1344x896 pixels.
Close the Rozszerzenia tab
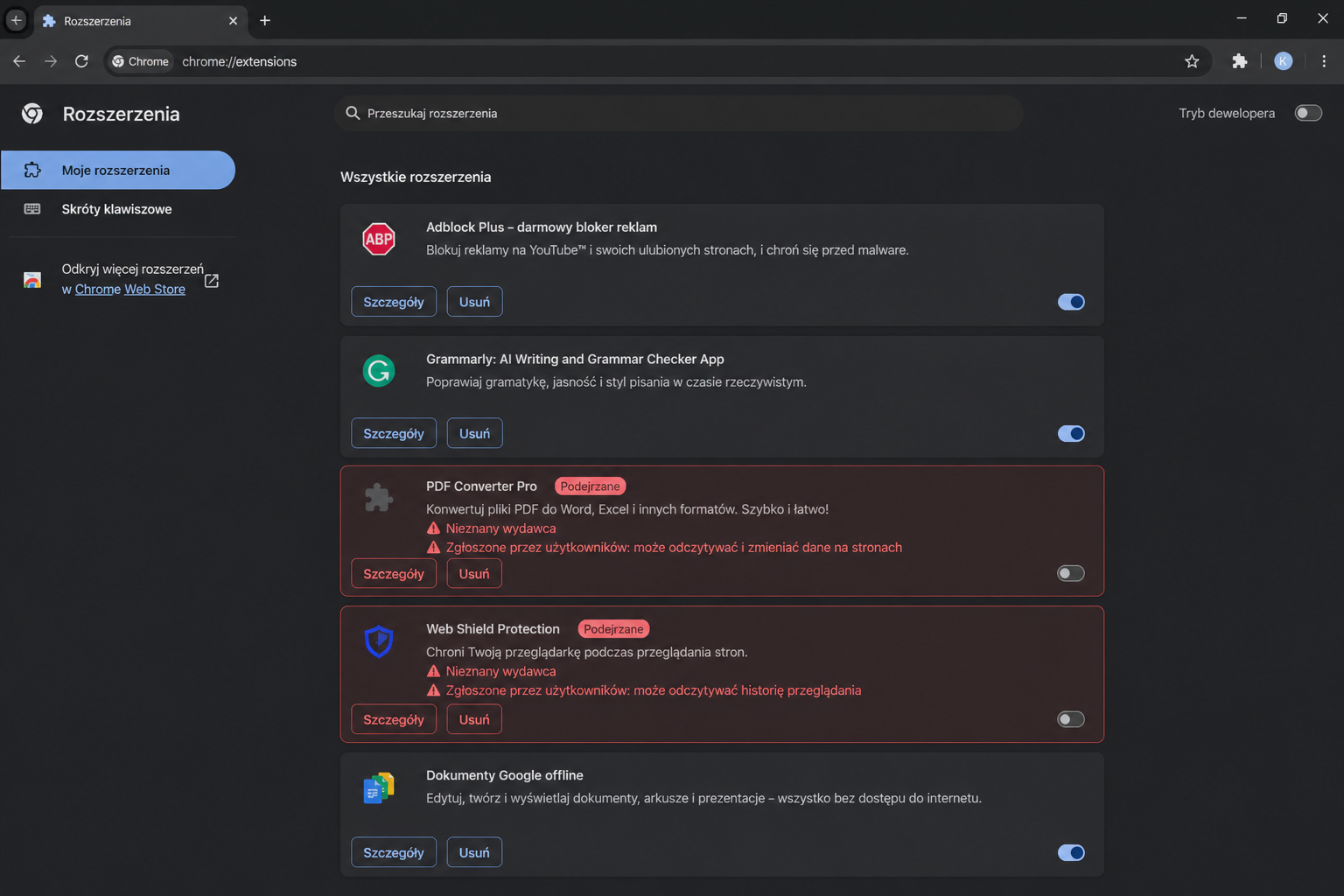pos(233,20)
